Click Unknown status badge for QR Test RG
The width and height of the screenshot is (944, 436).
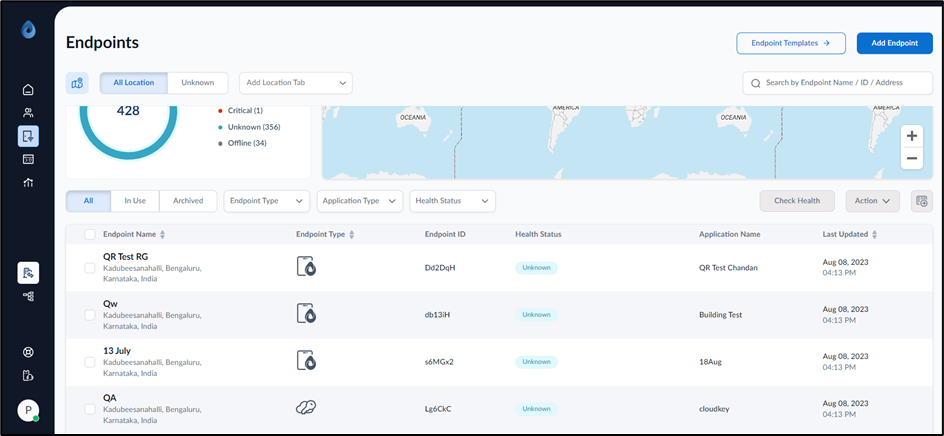536,267
